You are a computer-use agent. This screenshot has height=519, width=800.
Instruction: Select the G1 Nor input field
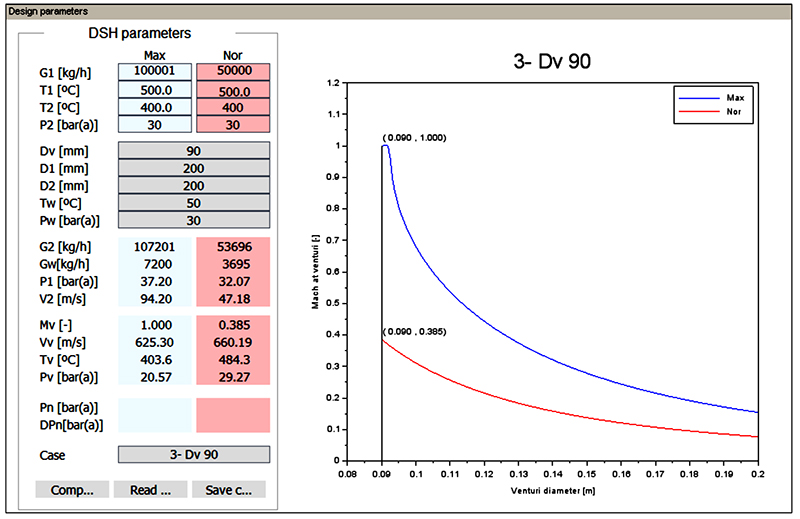[233, 71]
